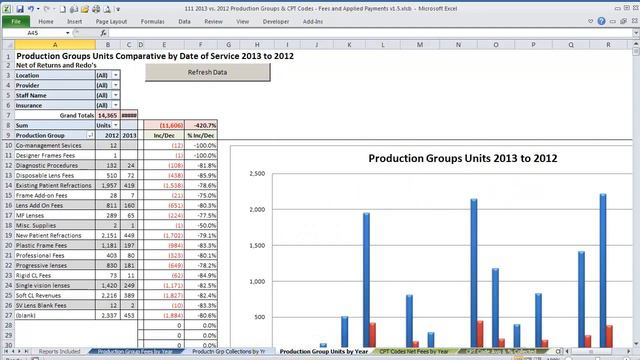Click inside the Name Box showing A45
Image resolution: width=640 pixels, height=360 pixels.
pyautogui.click(x=33, y=33)
